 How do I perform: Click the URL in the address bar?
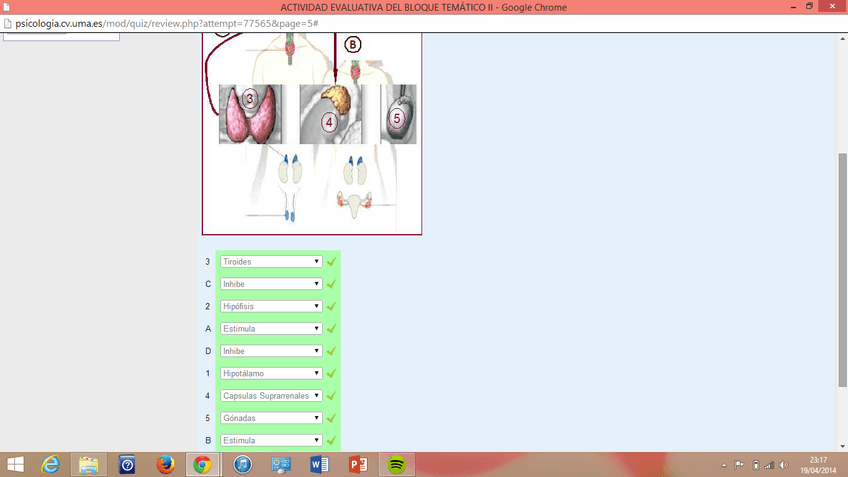(x=167, y=24)
